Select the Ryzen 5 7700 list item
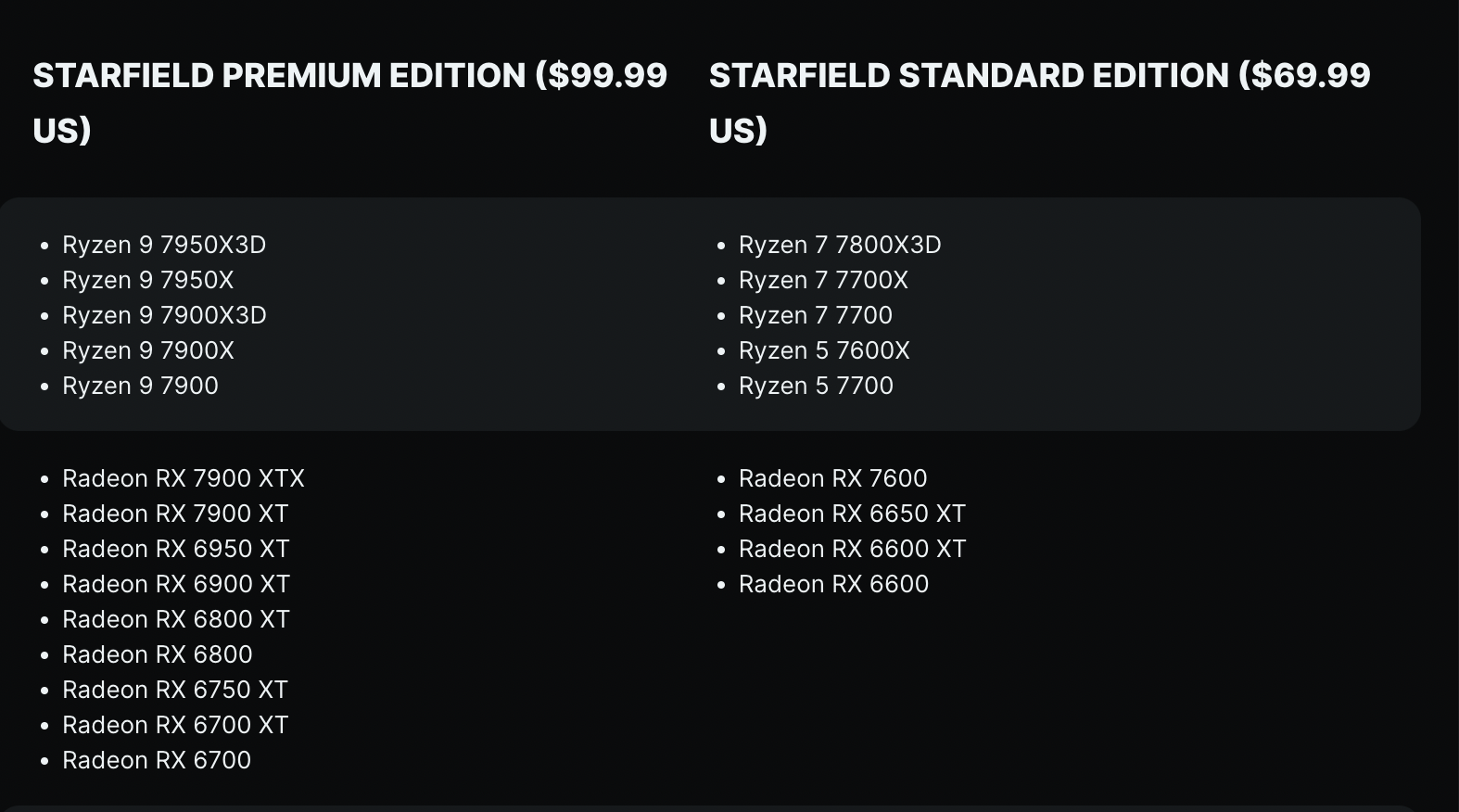Image resolution: width=1459 pixels, height=812 pixels. click(816, 386)
